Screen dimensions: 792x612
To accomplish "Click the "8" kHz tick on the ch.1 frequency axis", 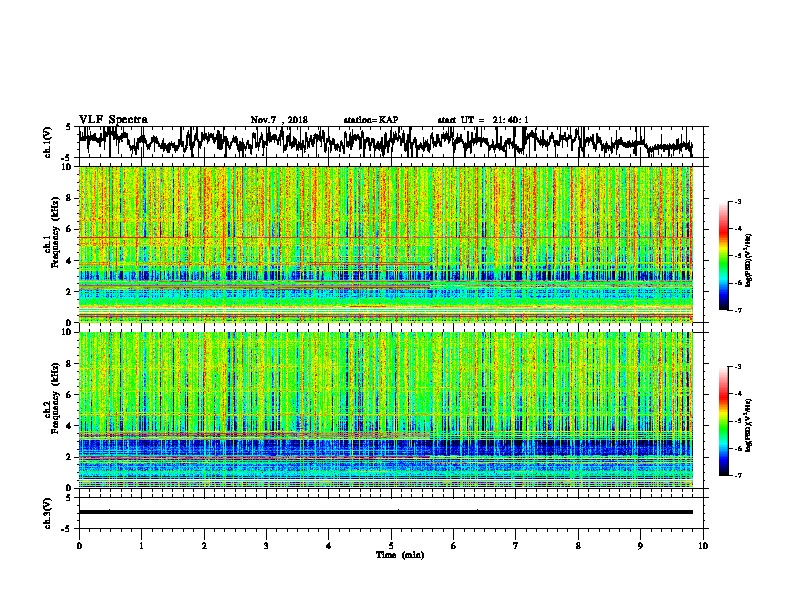I will tap(71, 198).
